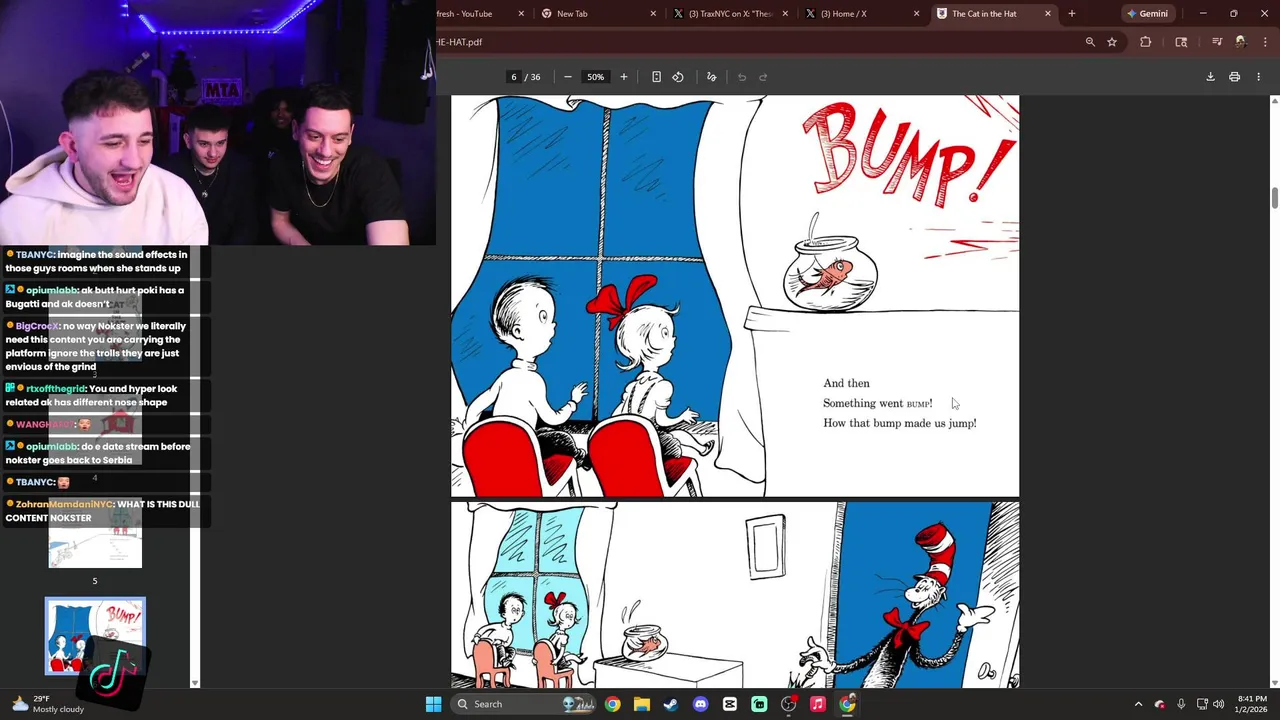Screen dimensions: 1280x720
Task: Open first Chrome icon in taskbar
Action: pos(612,704)
